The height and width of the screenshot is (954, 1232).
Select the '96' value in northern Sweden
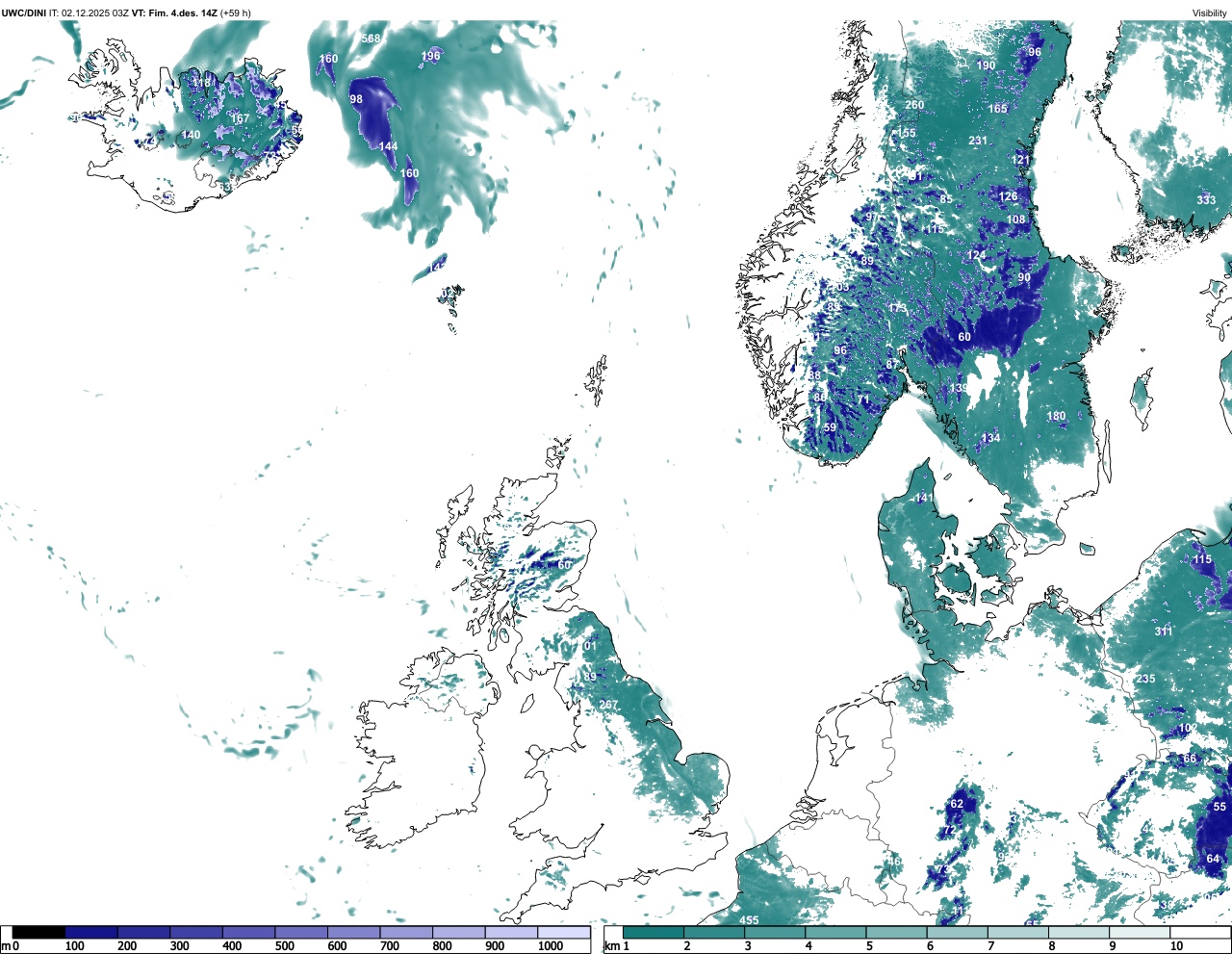pos(1035,52)
